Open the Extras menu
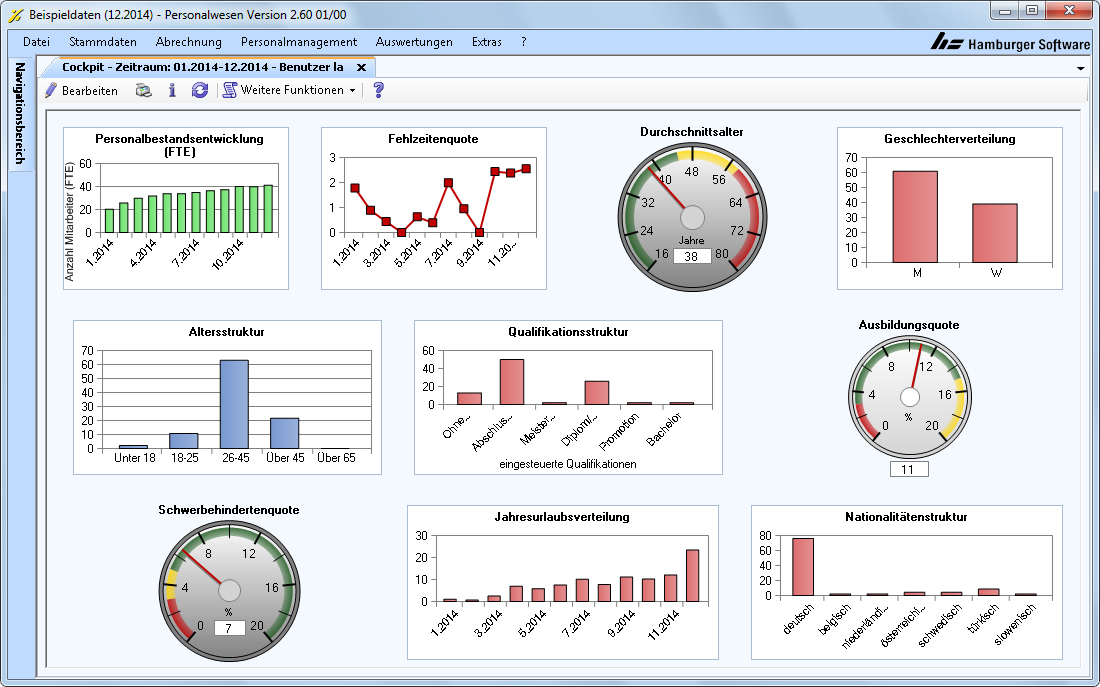Screen dimensions: 1100x687 point(487,42)
